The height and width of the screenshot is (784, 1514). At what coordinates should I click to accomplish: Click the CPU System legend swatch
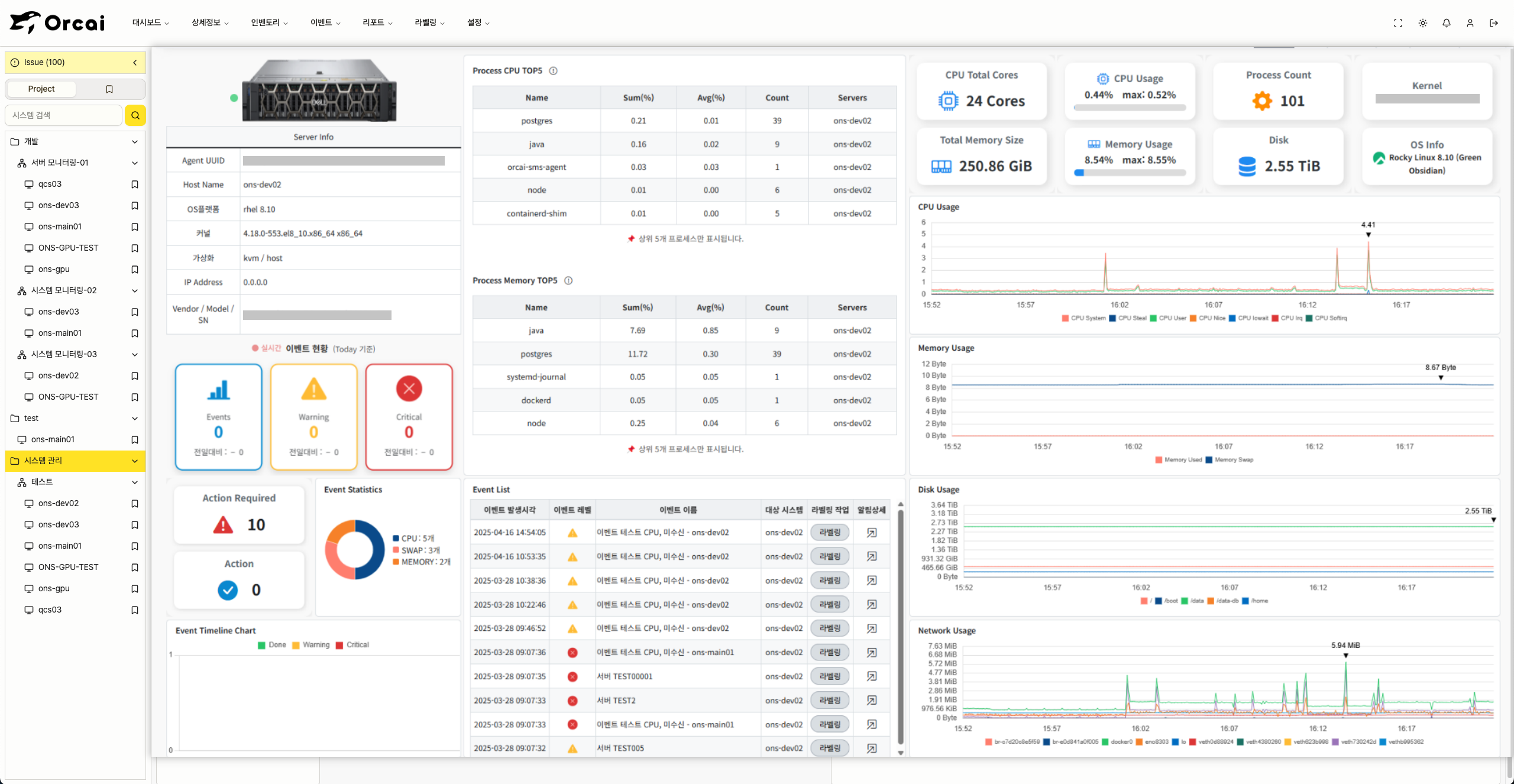1065,318
